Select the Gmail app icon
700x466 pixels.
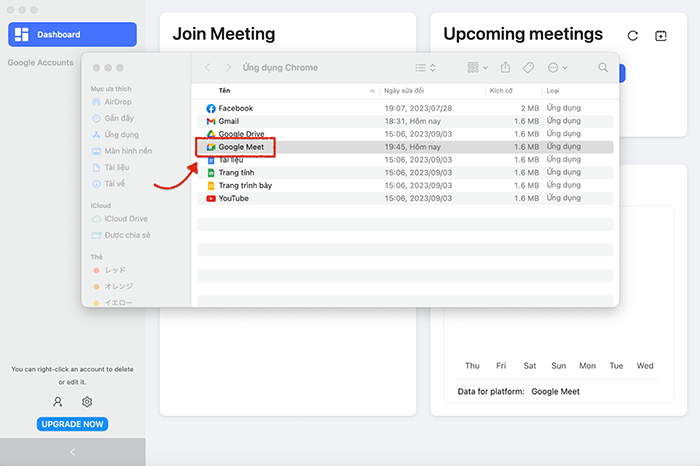[x=211, y=121]
